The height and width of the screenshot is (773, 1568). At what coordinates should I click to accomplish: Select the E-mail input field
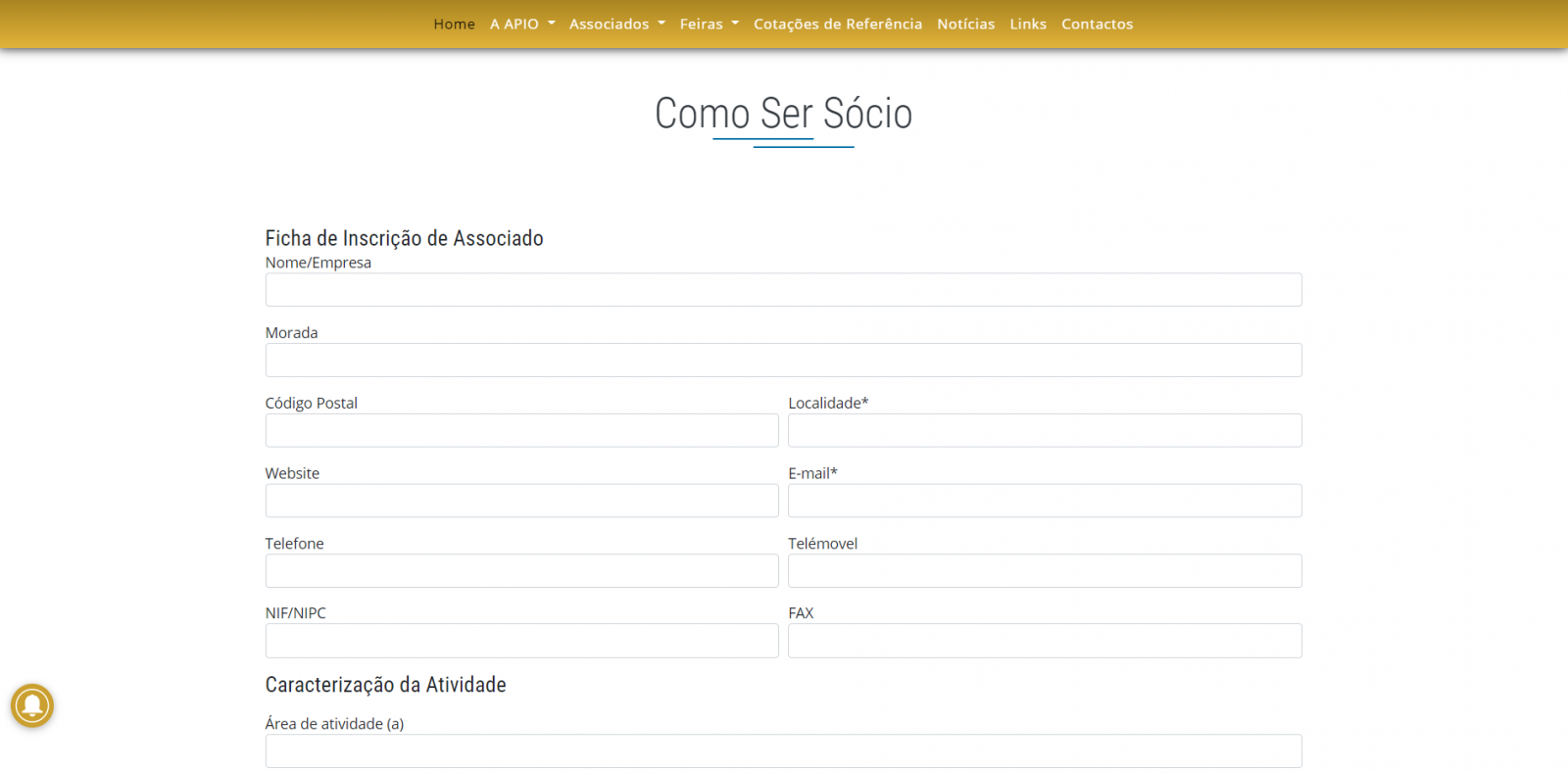tap(1045, 501)
